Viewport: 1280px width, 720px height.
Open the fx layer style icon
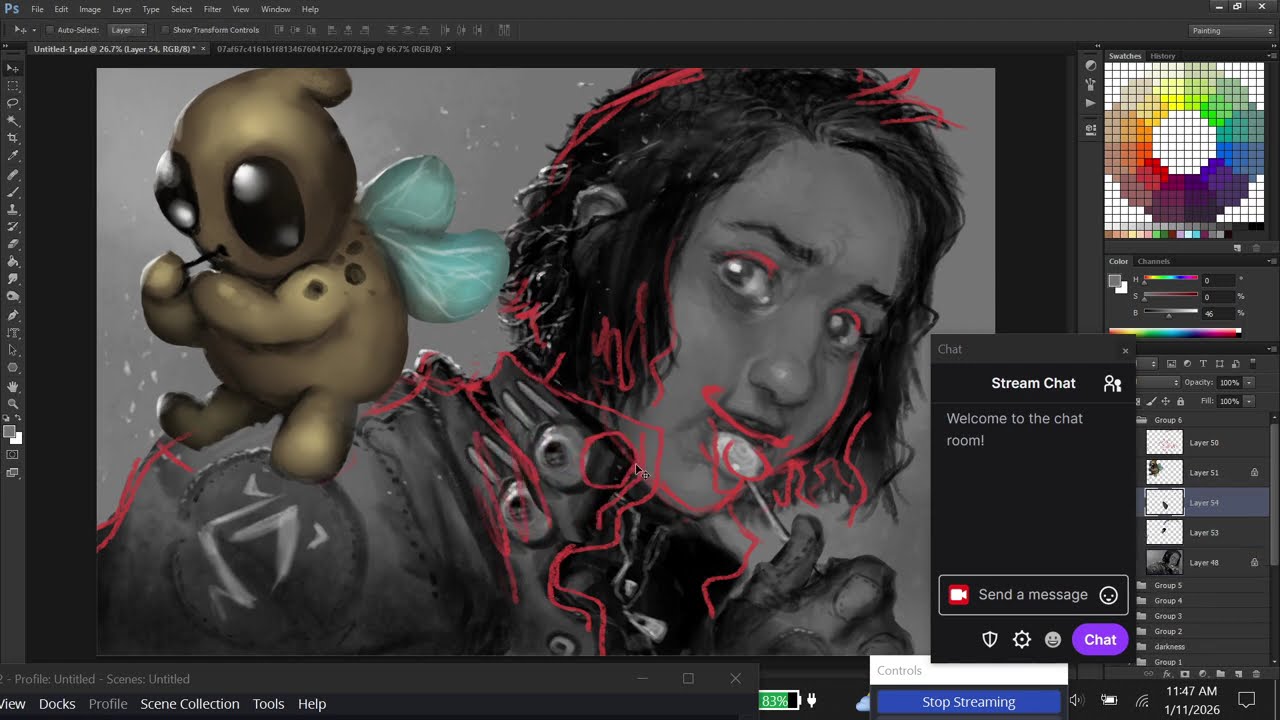(1167, 674)
